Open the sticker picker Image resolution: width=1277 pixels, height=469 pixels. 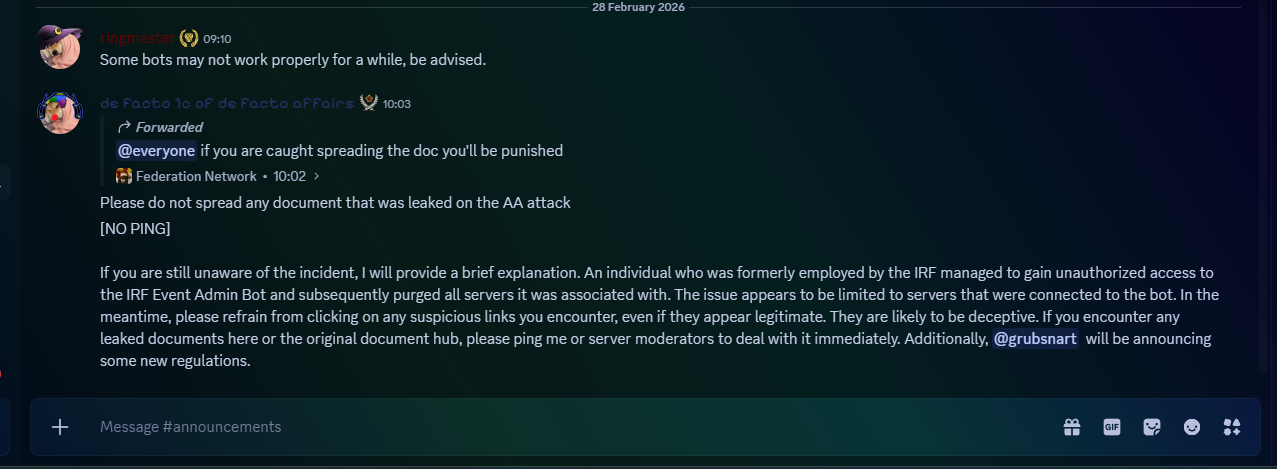pyautogui.click(x=1152, y=427)
